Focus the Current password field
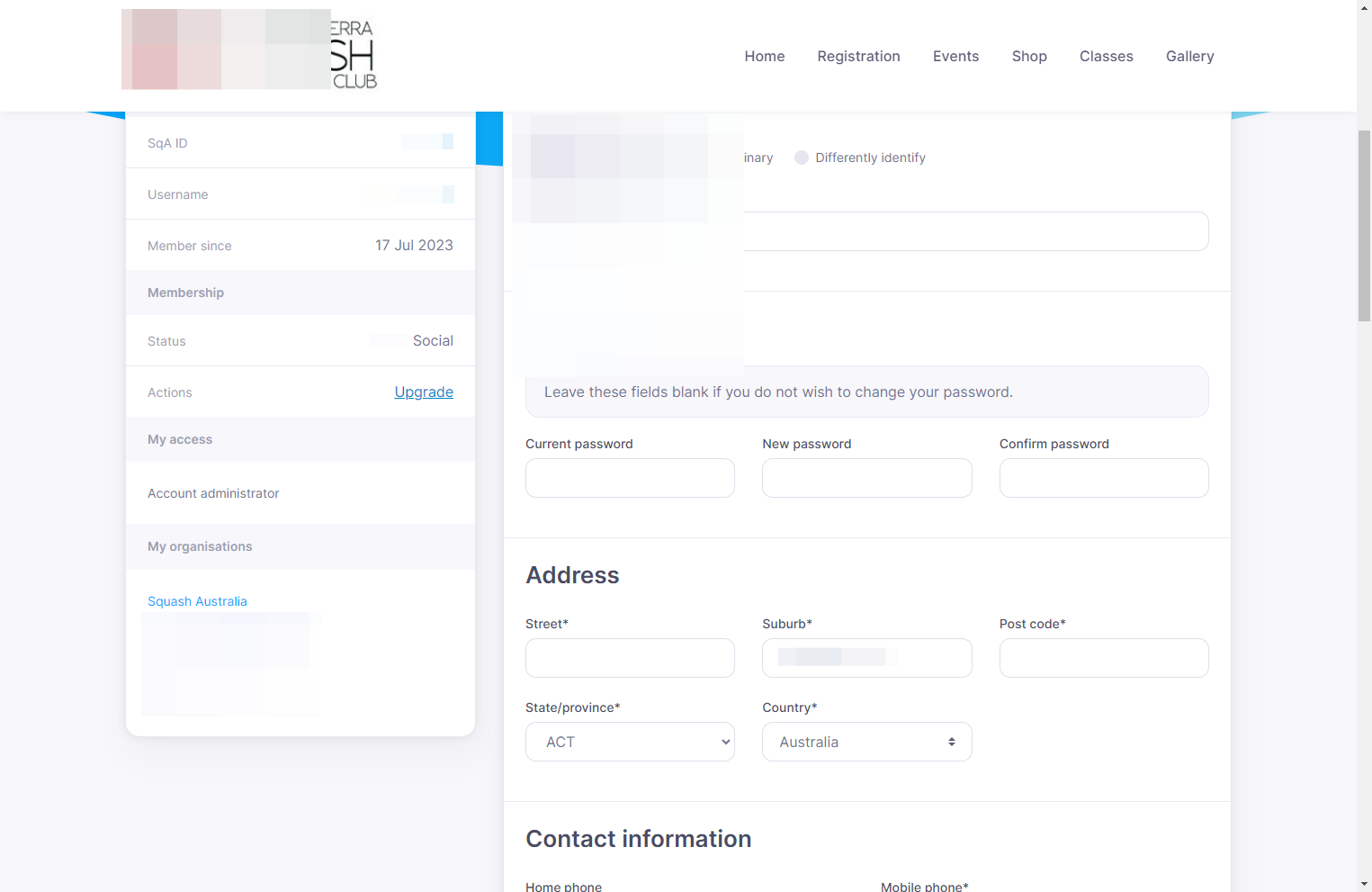Viewport: 1372px width, 892px height. [630, 478]
